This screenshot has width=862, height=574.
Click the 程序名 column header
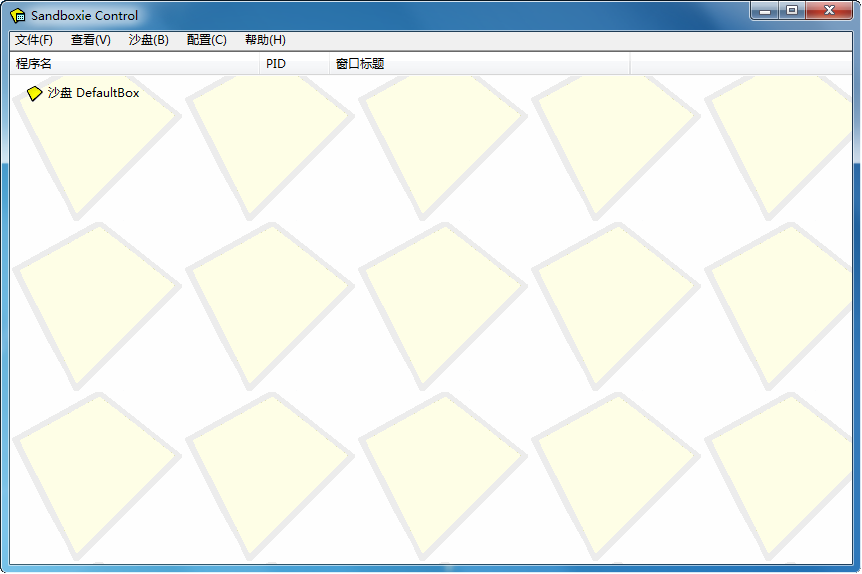(134, 64)
